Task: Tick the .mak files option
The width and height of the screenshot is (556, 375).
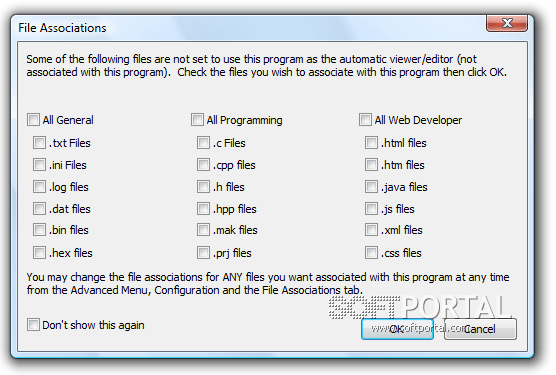Action: coord(204,230)
